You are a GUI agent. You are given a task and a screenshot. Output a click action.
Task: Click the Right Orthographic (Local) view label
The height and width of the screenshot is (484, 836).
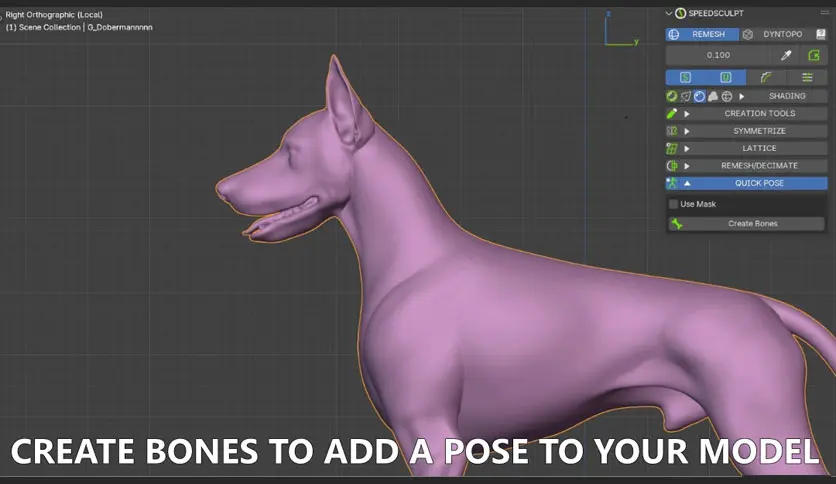pyautogui.click(x=54, y=15)
